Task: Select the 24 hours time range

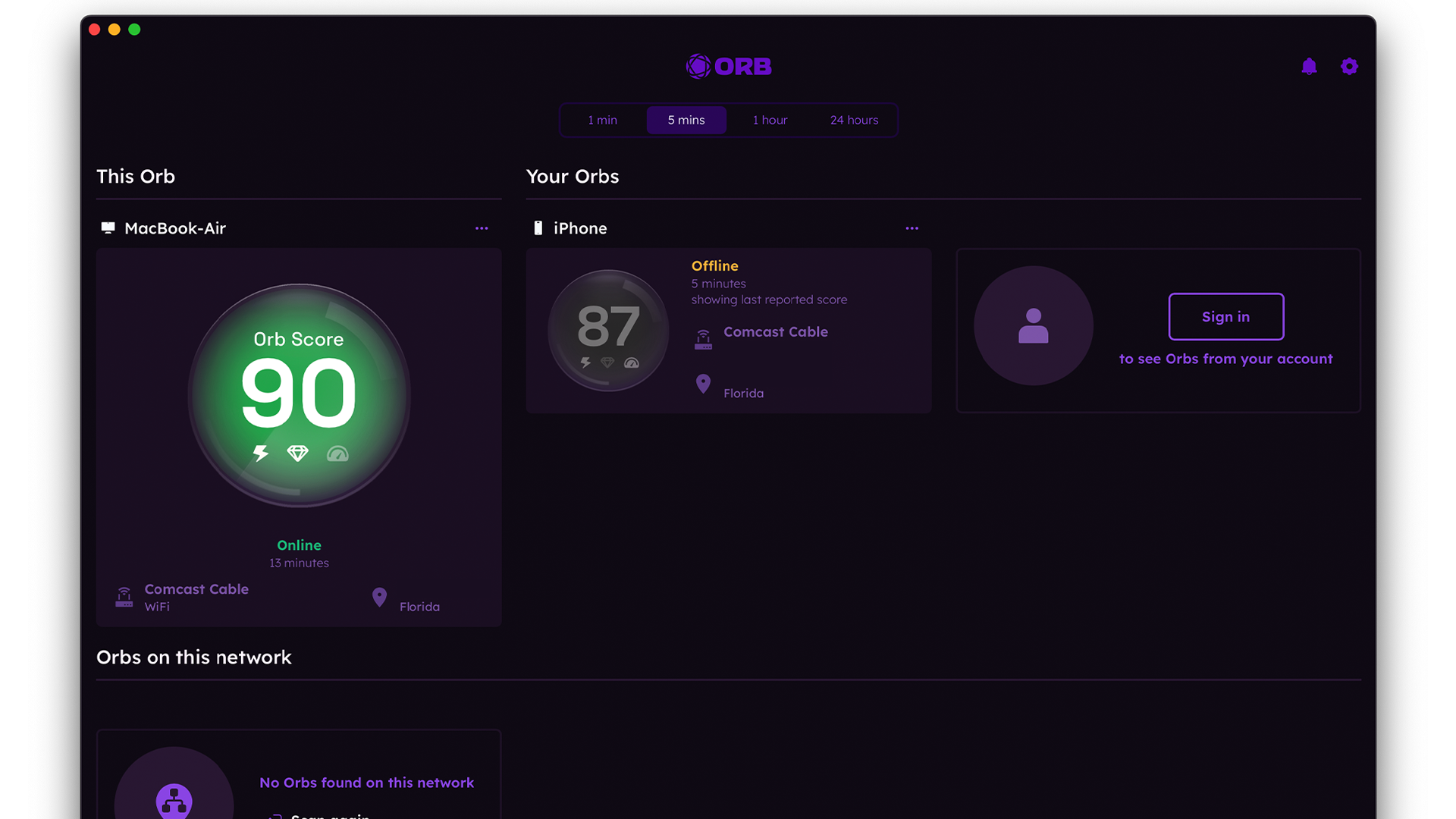Action: pyautogui.click(x=854, y=120)
